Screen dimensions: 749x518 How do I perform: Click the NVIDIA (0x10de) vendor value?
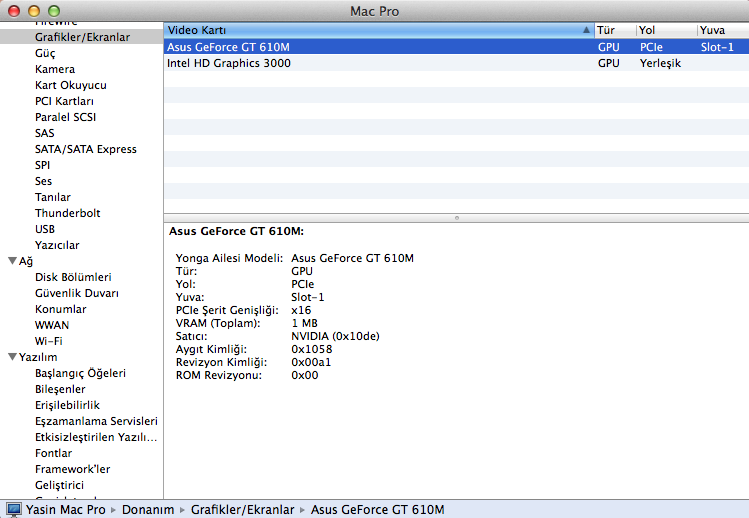coord(335,336)
